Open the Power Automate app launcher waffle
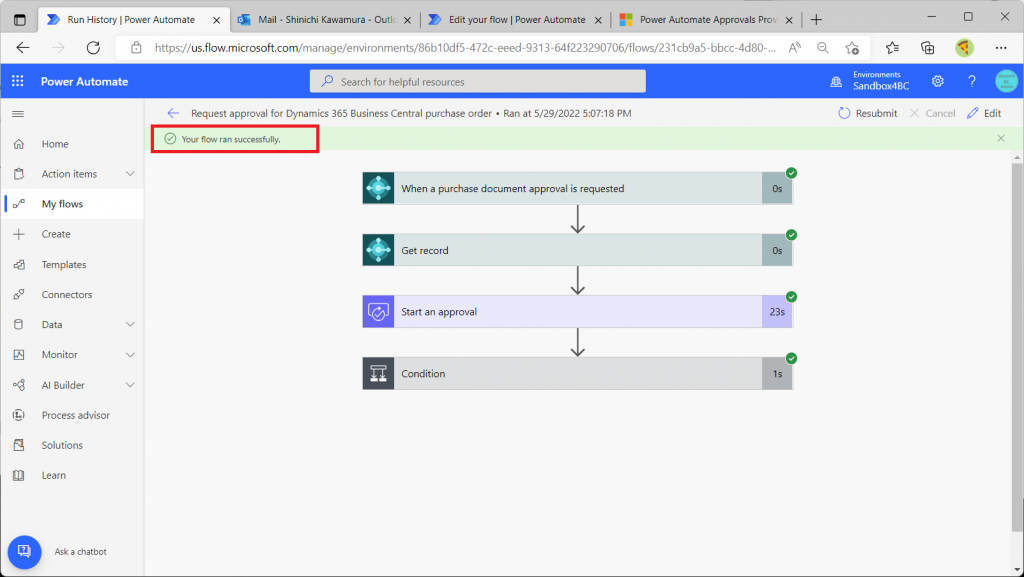Viewport: 1024px width, 577px height. pos(18,81)
